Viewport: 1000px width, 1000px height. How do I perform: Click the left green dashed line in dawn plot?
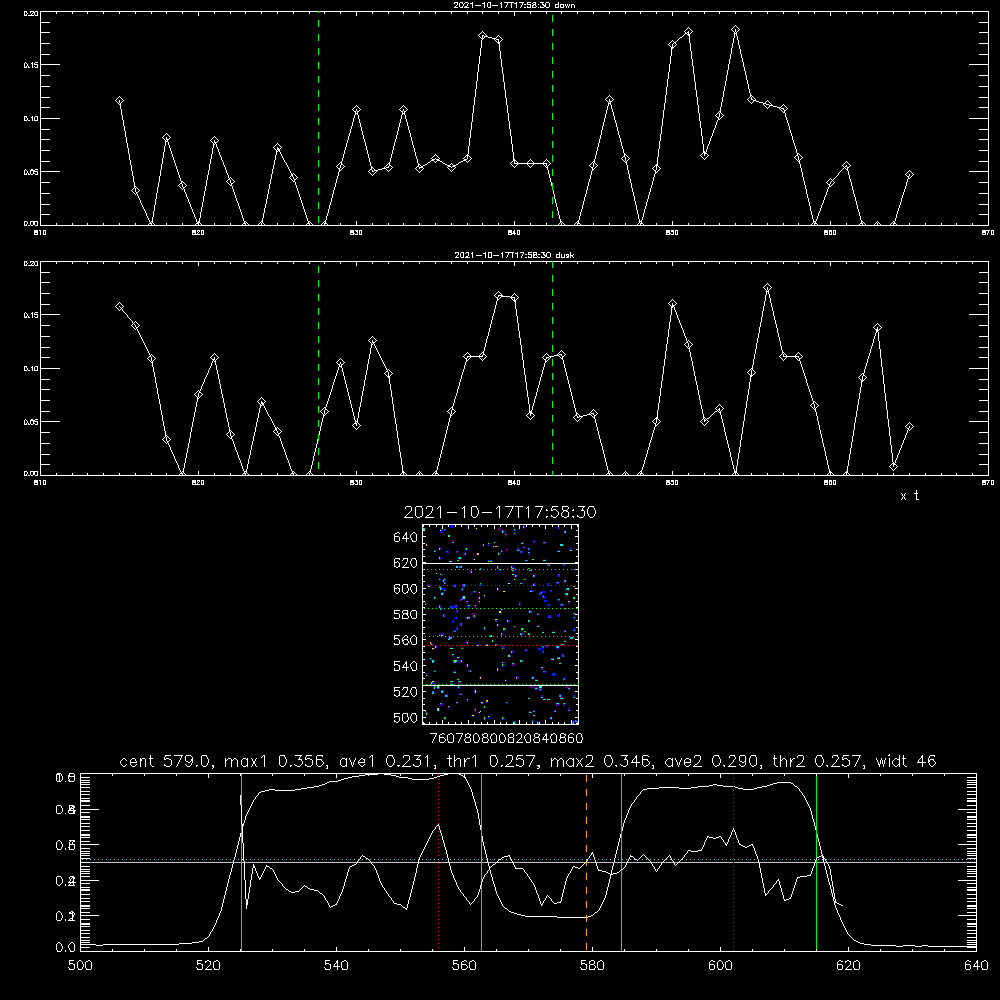318,118
